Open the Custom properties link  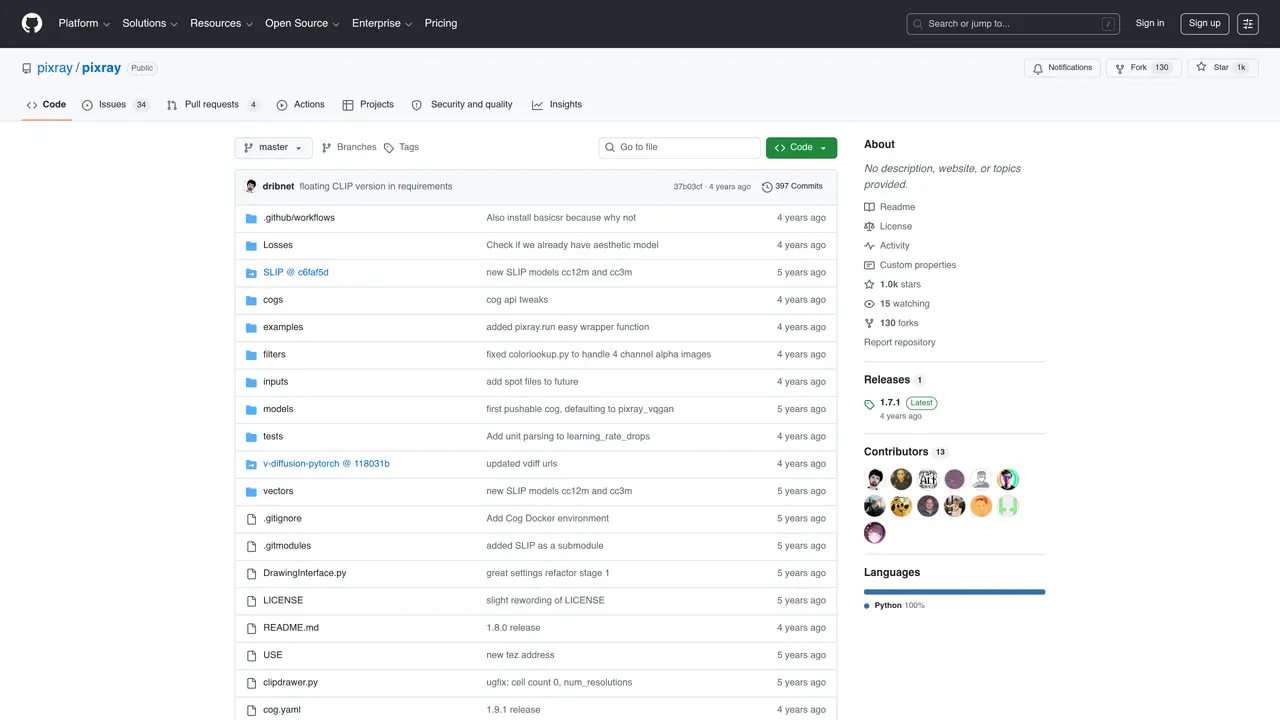(918, 265)
